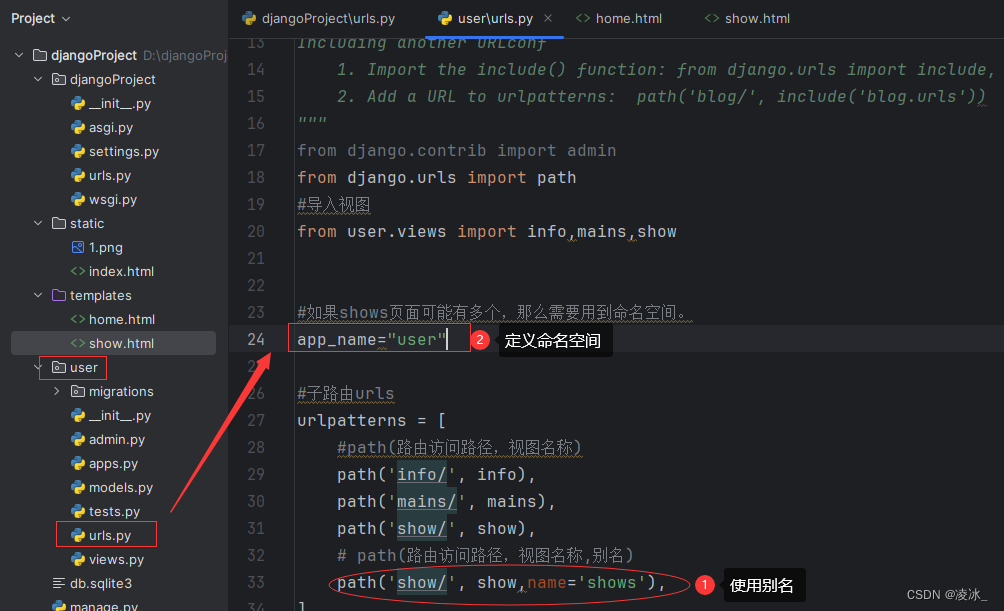Image resolution: width=1004 pixels, height=611 pixels.
Task: Collapse the static folder
Action: click(38, 223)
